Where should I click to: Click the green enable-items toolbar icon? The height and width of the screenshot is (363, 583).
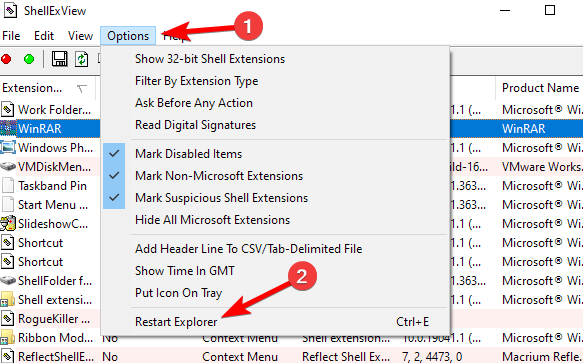click(x=29, y=59)
